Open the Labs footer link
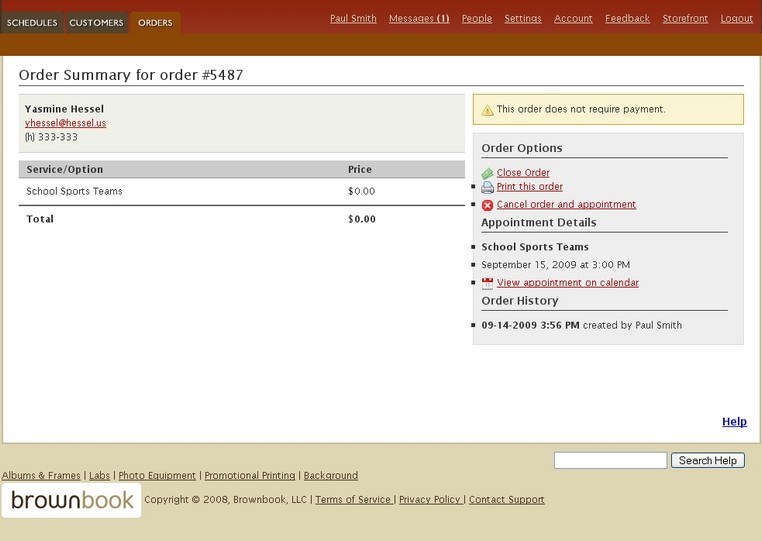The image size is (762, 541). (100, 475)
